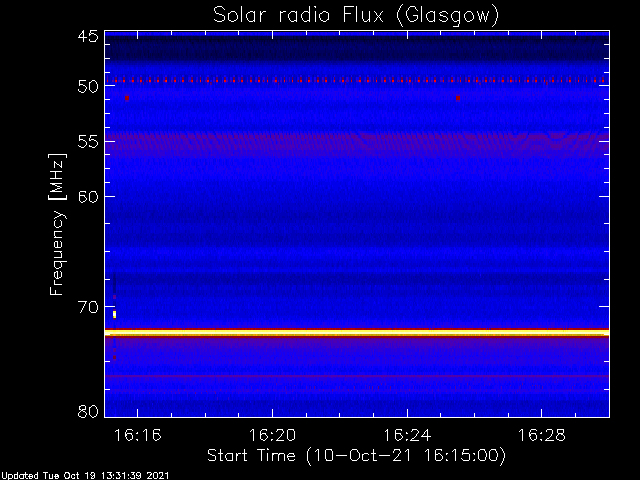
Task: Click the 70 MHz frequency axis label
Action: [x=88, y=307]
